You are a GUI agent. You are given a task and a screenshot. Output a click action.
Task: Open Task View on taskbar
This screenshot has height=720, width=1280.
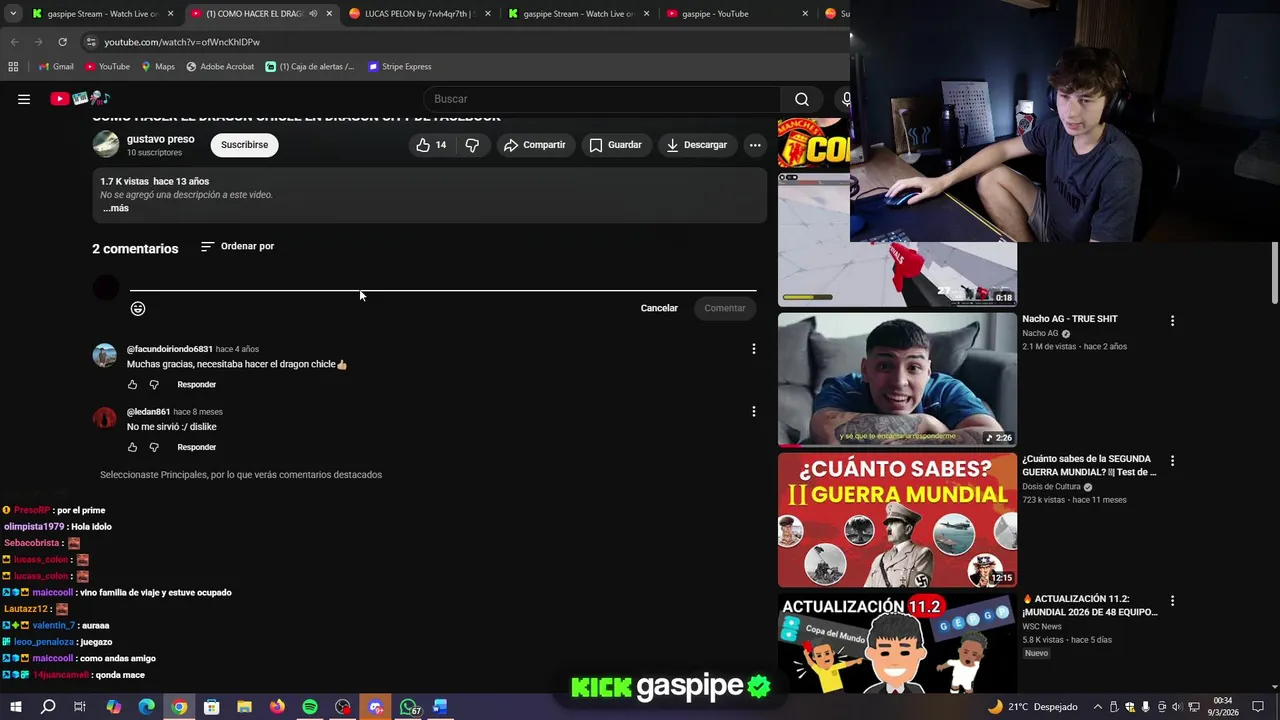(80, 707)
